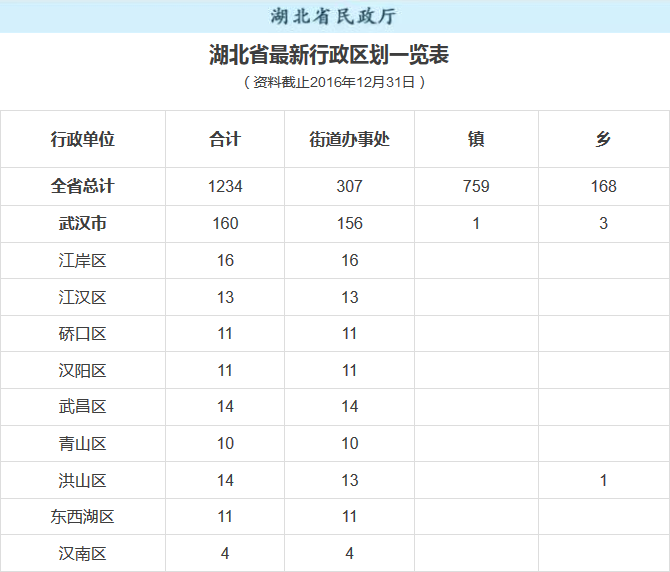
Task: Click the 湖北省民政厅 header title
Action: pyautogui.click(x=333, y=17)
